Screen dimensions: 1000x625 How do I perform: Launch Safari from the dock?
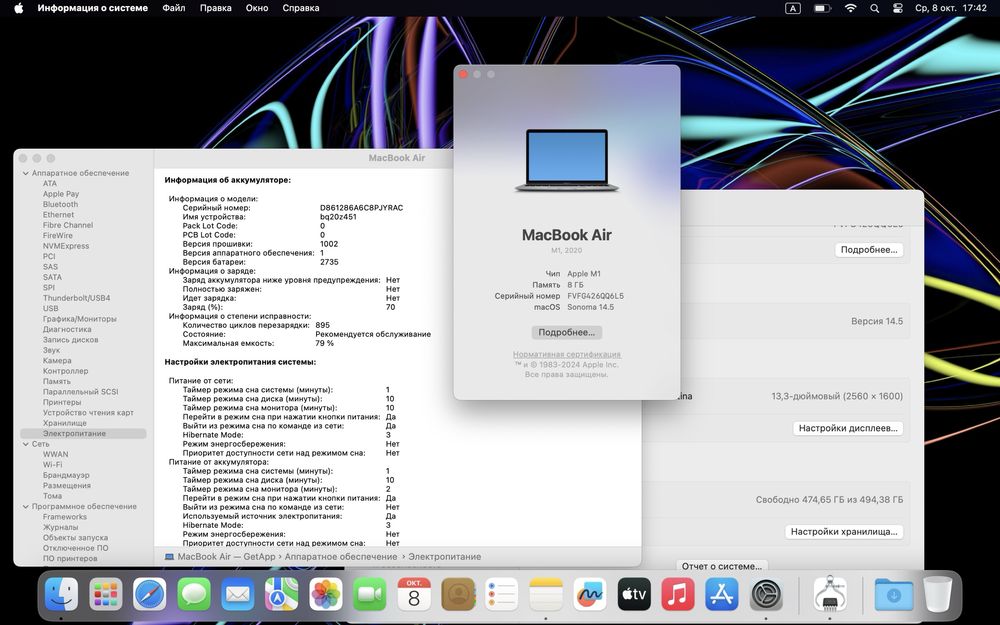pyautogui.click(x=150, y=595)
